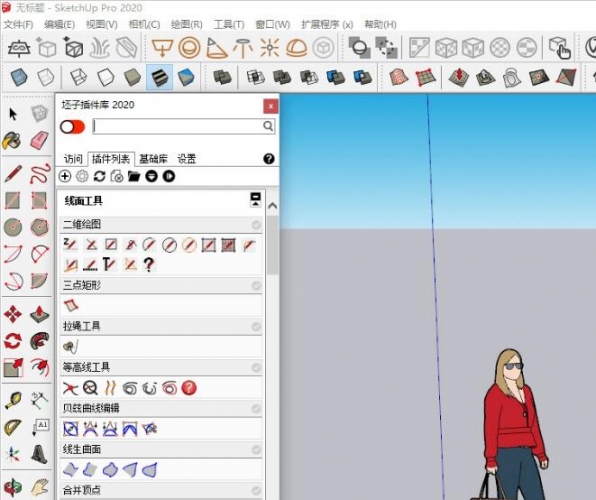The width and height of the screenshot is (596, 500).
Task: Click the add plugin plus button
Action: 65,176
